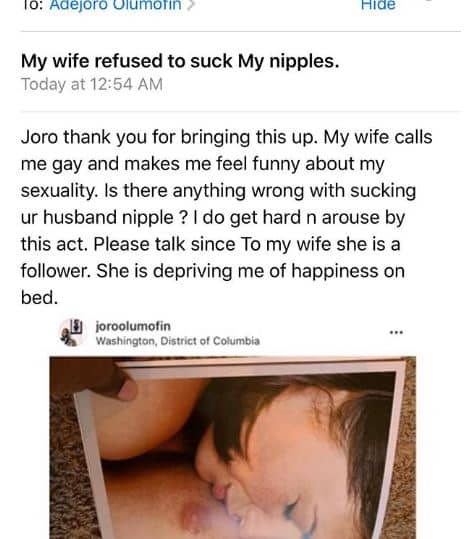Screen dimensions: 471x539
Task: Open the recipient Adejoro Olumofin contact
Action: pos(116,5)
